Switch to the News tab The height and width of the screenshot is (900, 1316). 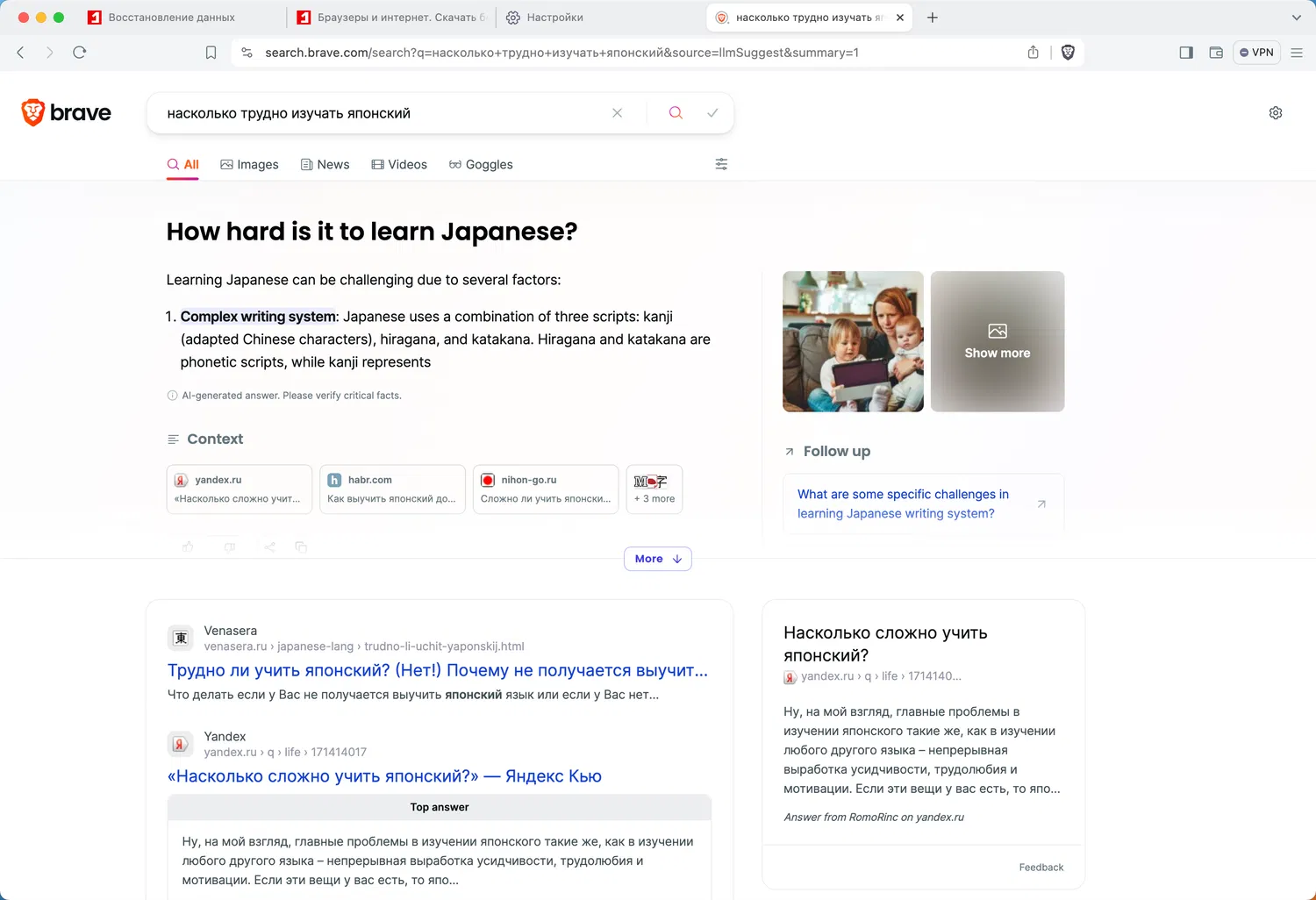pyautogui.click(x=325, y=165)
